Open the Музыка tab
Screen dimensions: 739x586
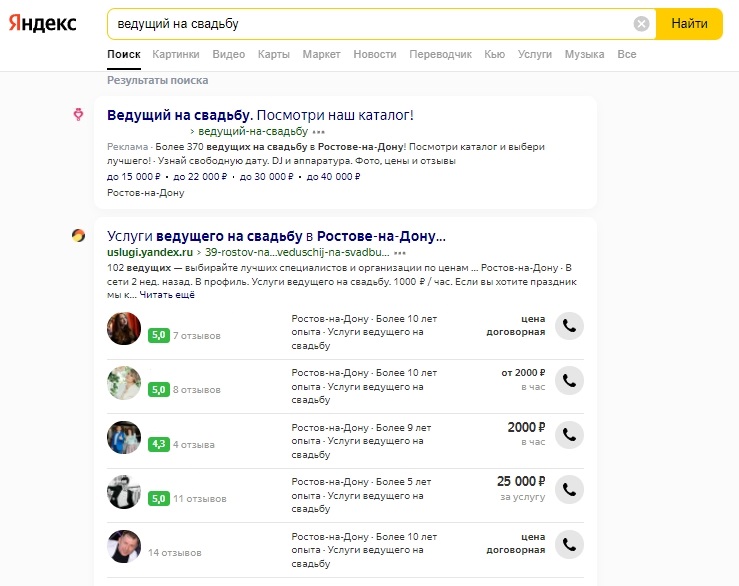click(x=584, y=54)
